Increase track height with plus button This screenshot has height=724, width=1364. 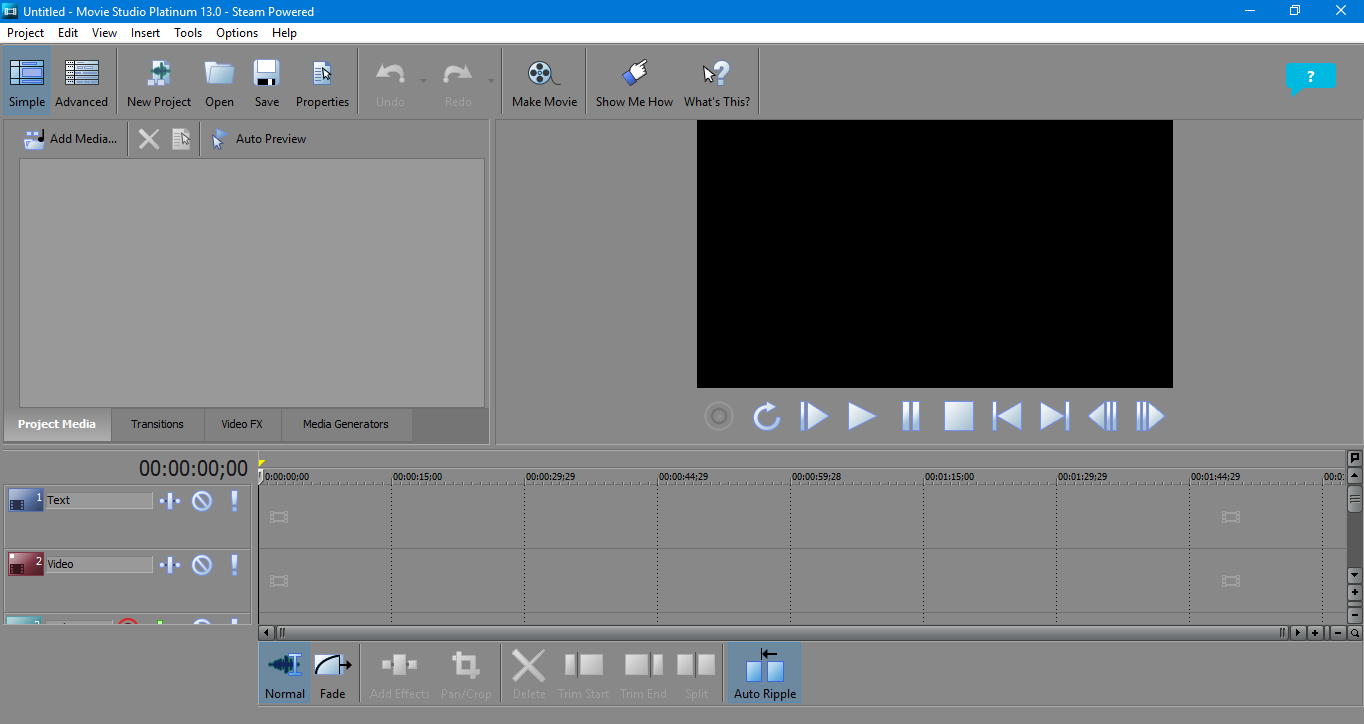tap(1355, 592)
